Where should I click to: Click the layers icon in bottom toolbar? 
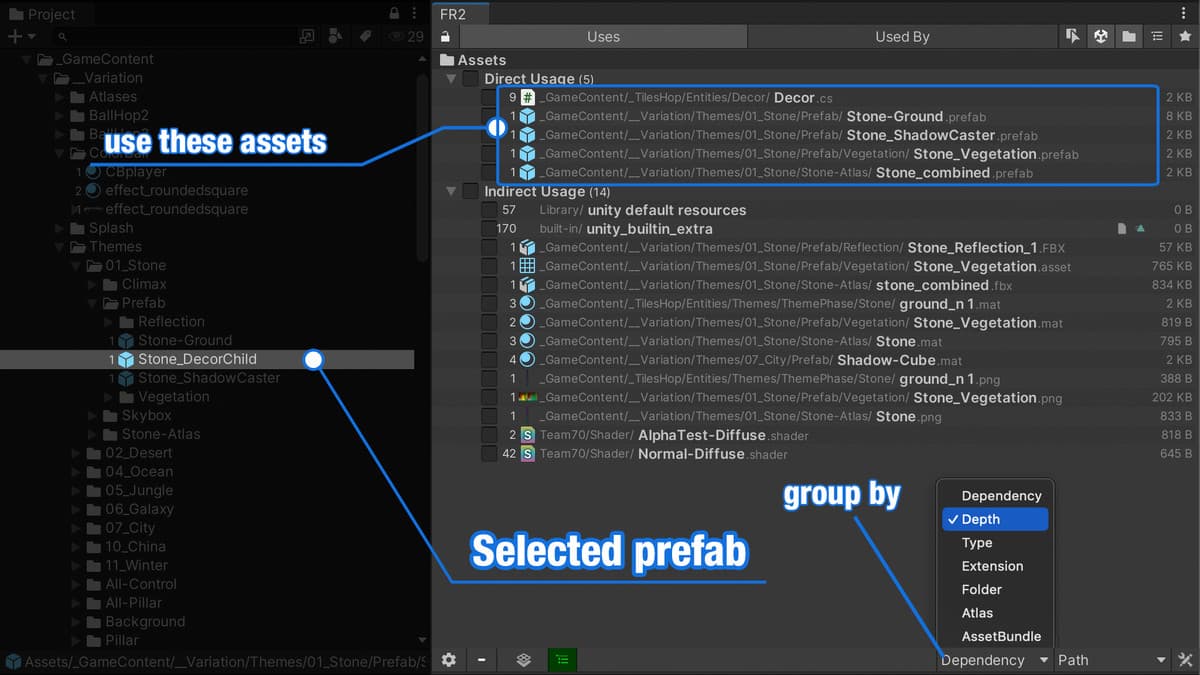[523, 660]
